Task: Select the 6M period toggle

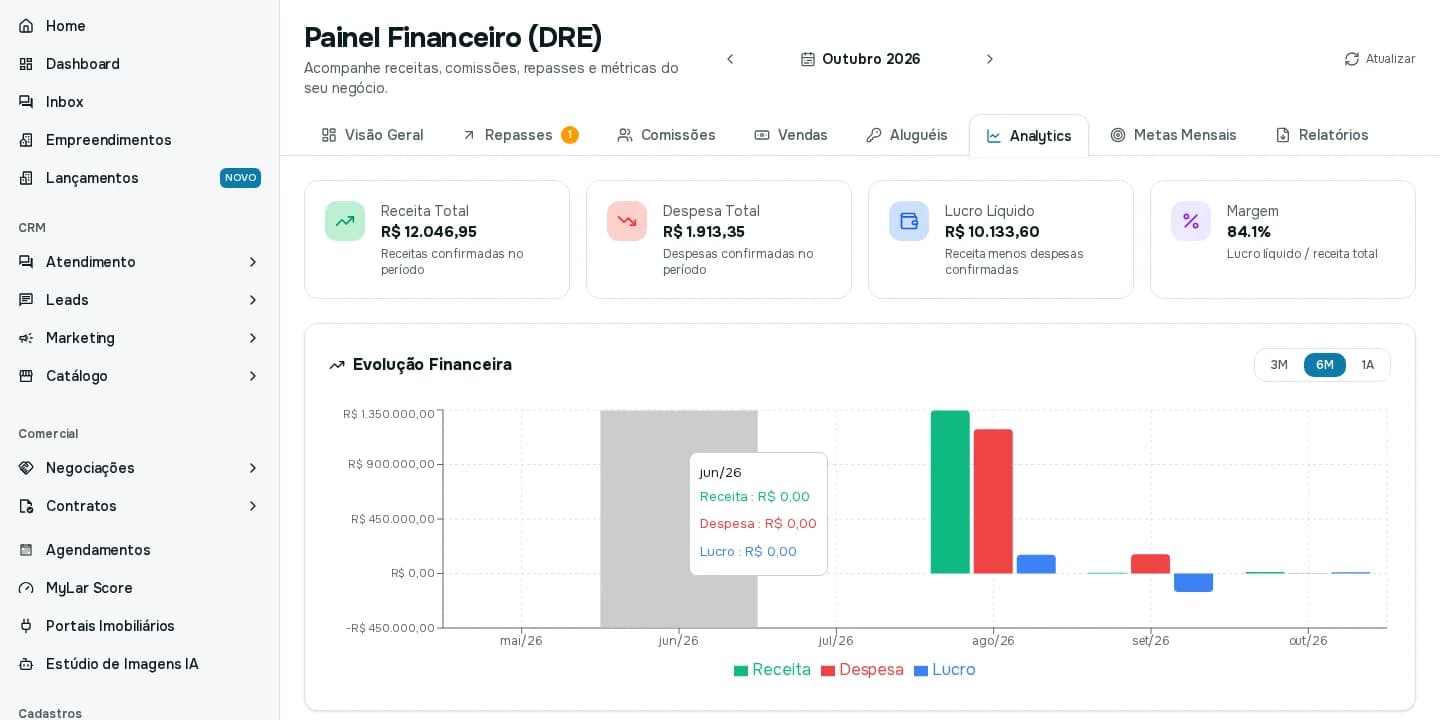Action: point(1325,365)
